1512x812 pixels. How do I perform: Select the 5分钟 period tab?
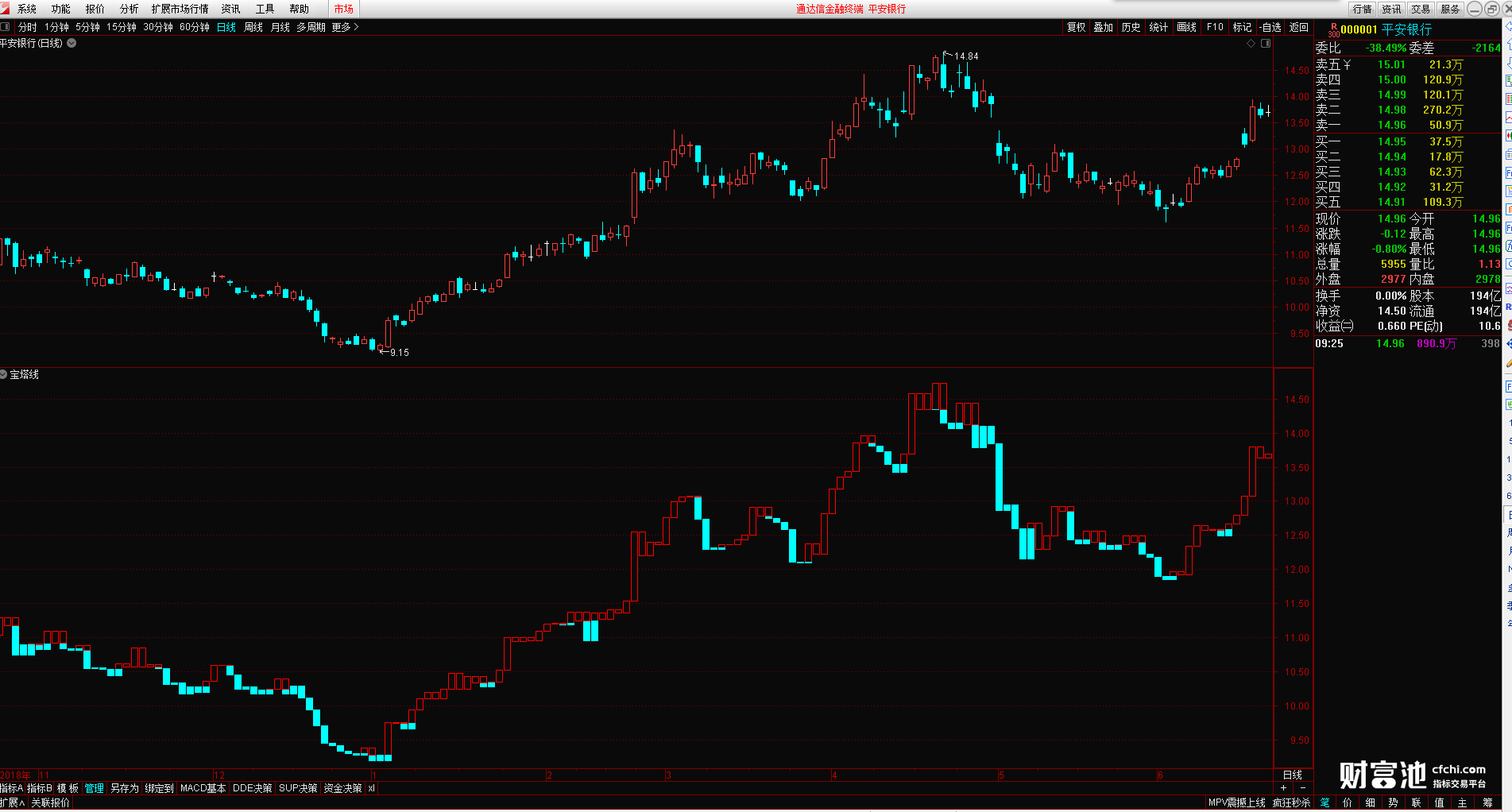(x=87, y=27)
